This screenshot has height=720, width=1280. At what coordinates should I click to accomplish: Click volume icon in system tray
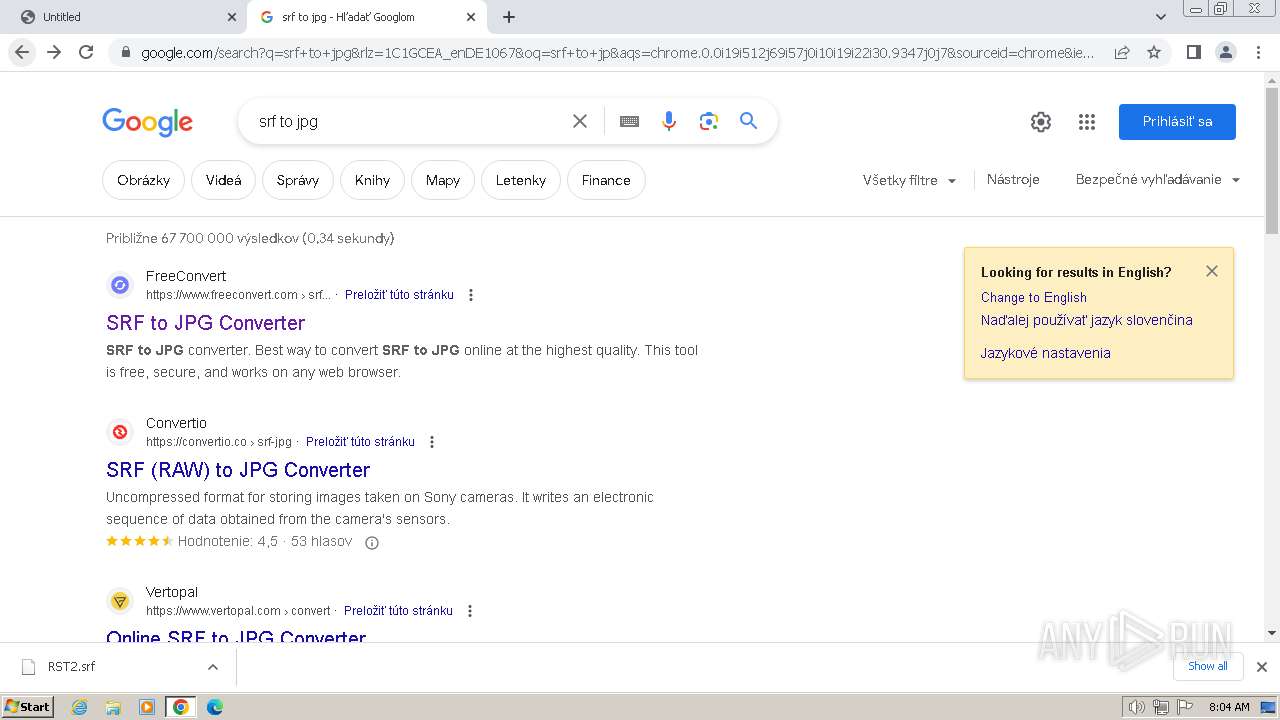[1137, 707]
